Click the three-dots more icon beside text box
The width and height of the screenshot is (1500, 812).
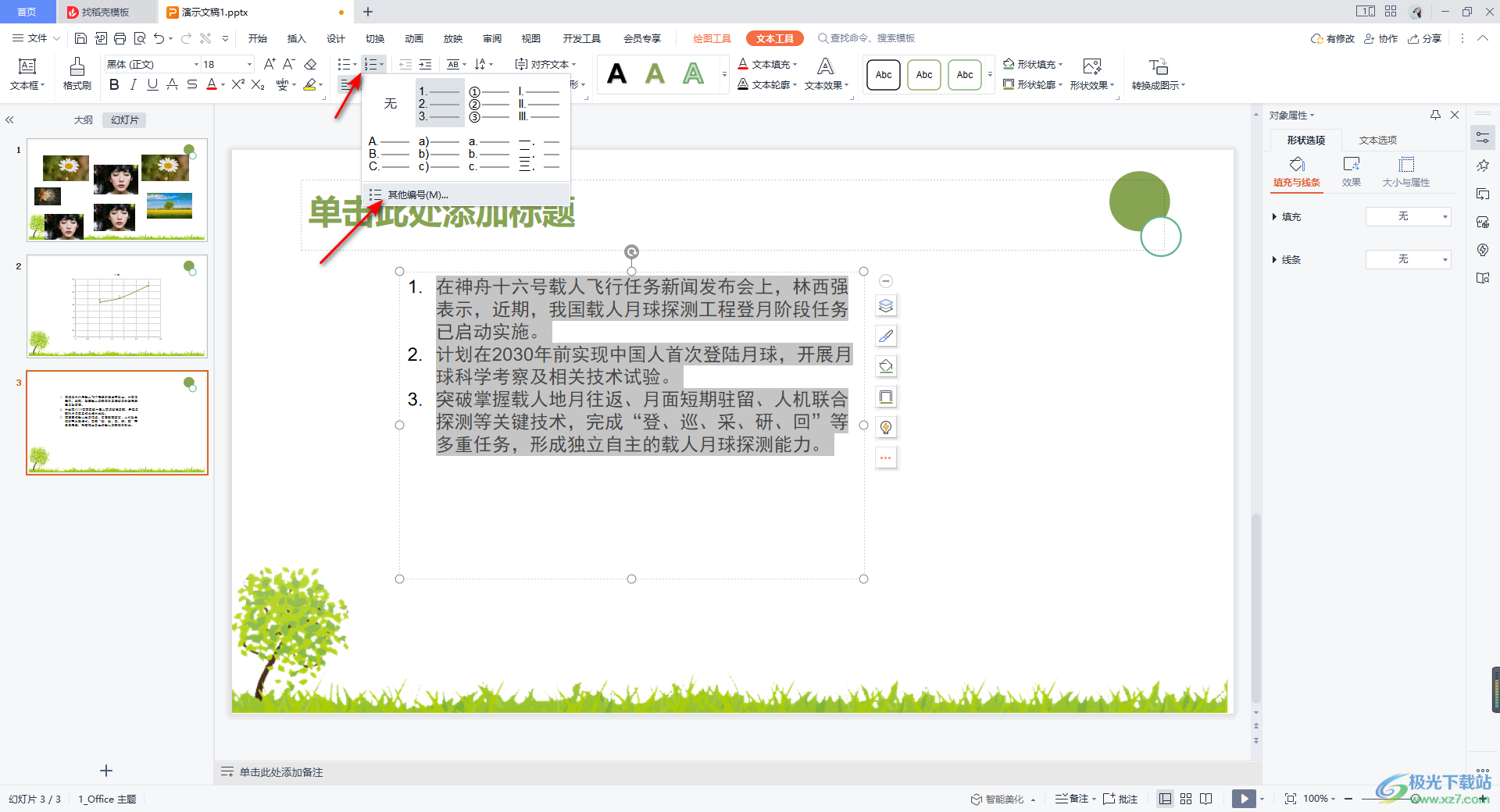click(x=886, y=458)
